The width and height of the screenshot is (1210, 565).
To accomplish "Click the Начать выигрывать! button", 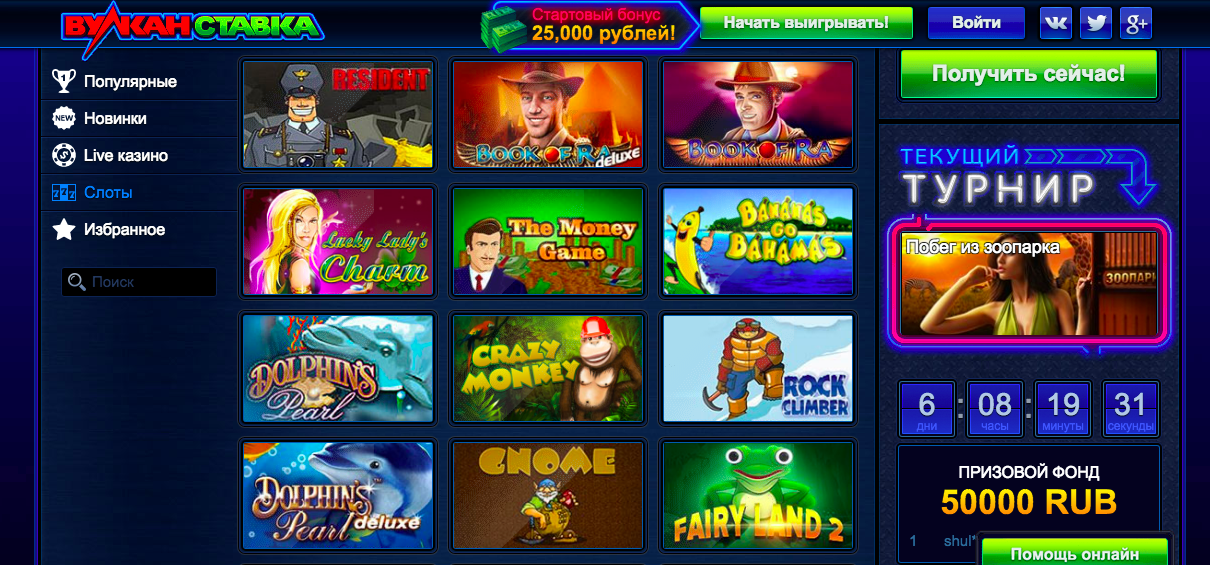I will tap(806, 23).
